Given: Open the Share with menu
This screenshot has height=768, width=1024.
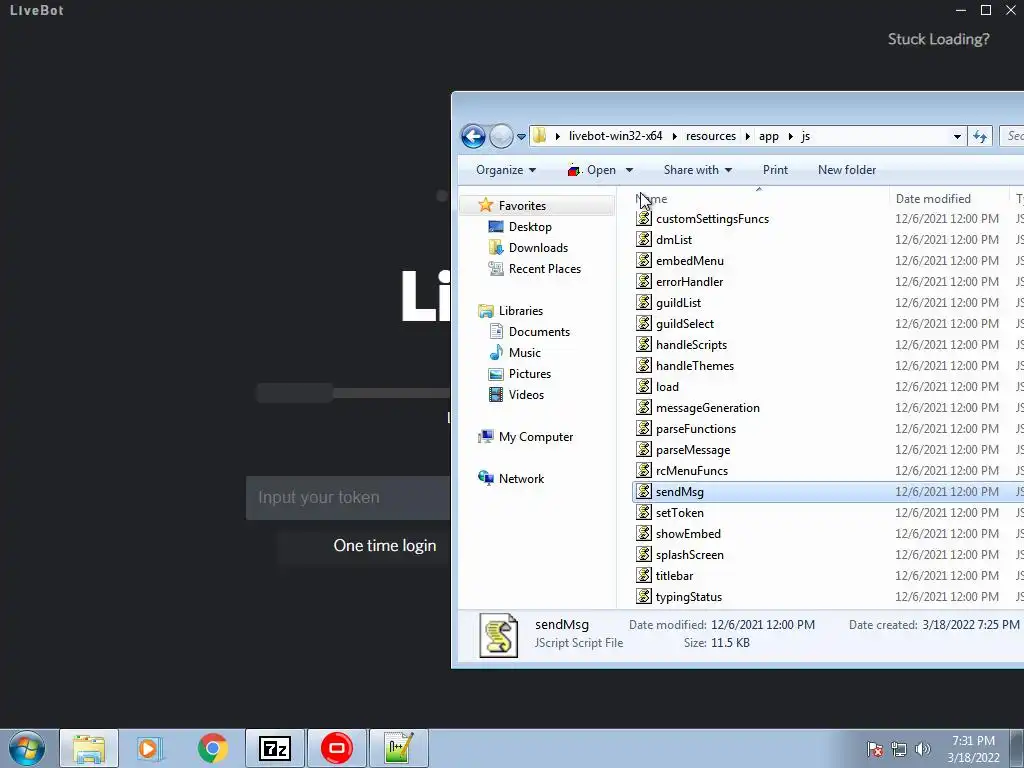Looking at the screenshot, I should (x=697, y=170).
